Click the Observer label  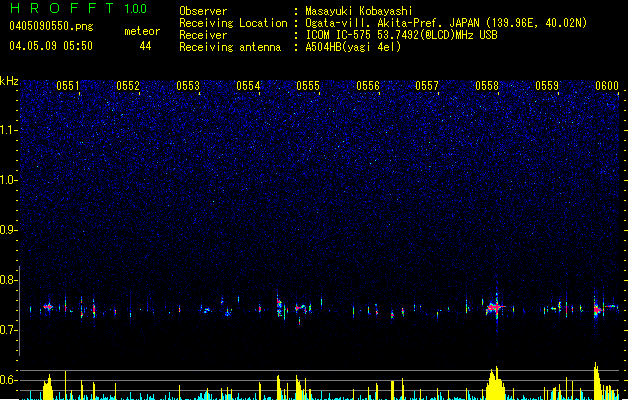[203, 11]
